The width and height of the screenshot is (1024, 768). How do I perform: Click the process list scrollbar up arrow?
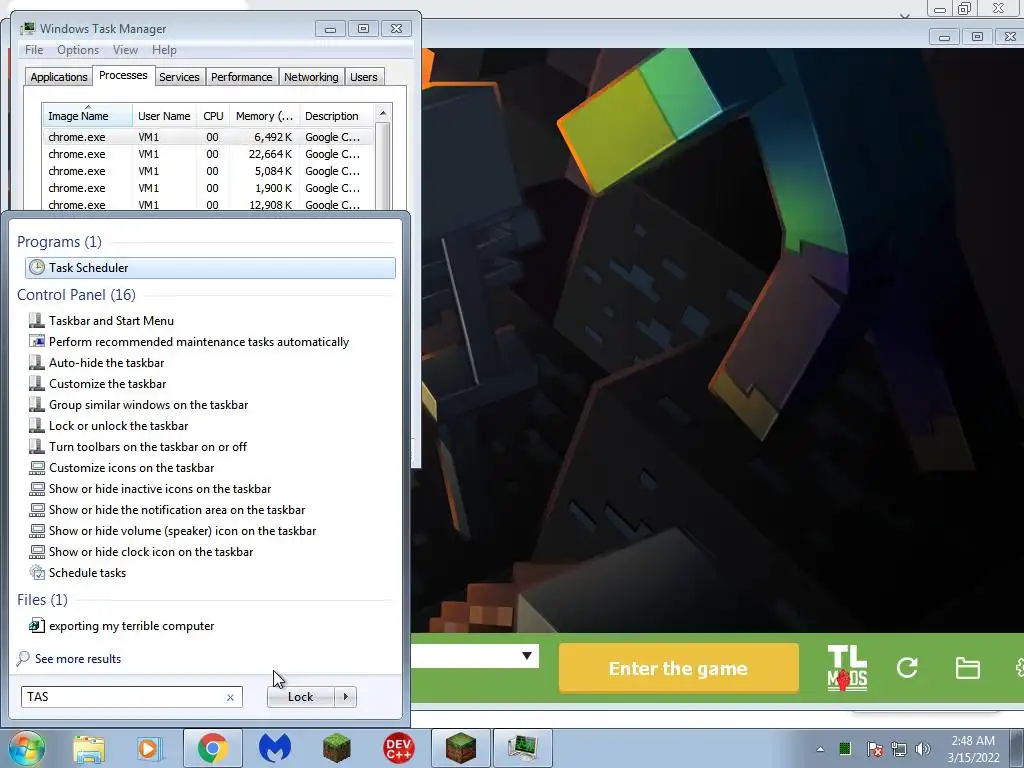click(383, 113)
